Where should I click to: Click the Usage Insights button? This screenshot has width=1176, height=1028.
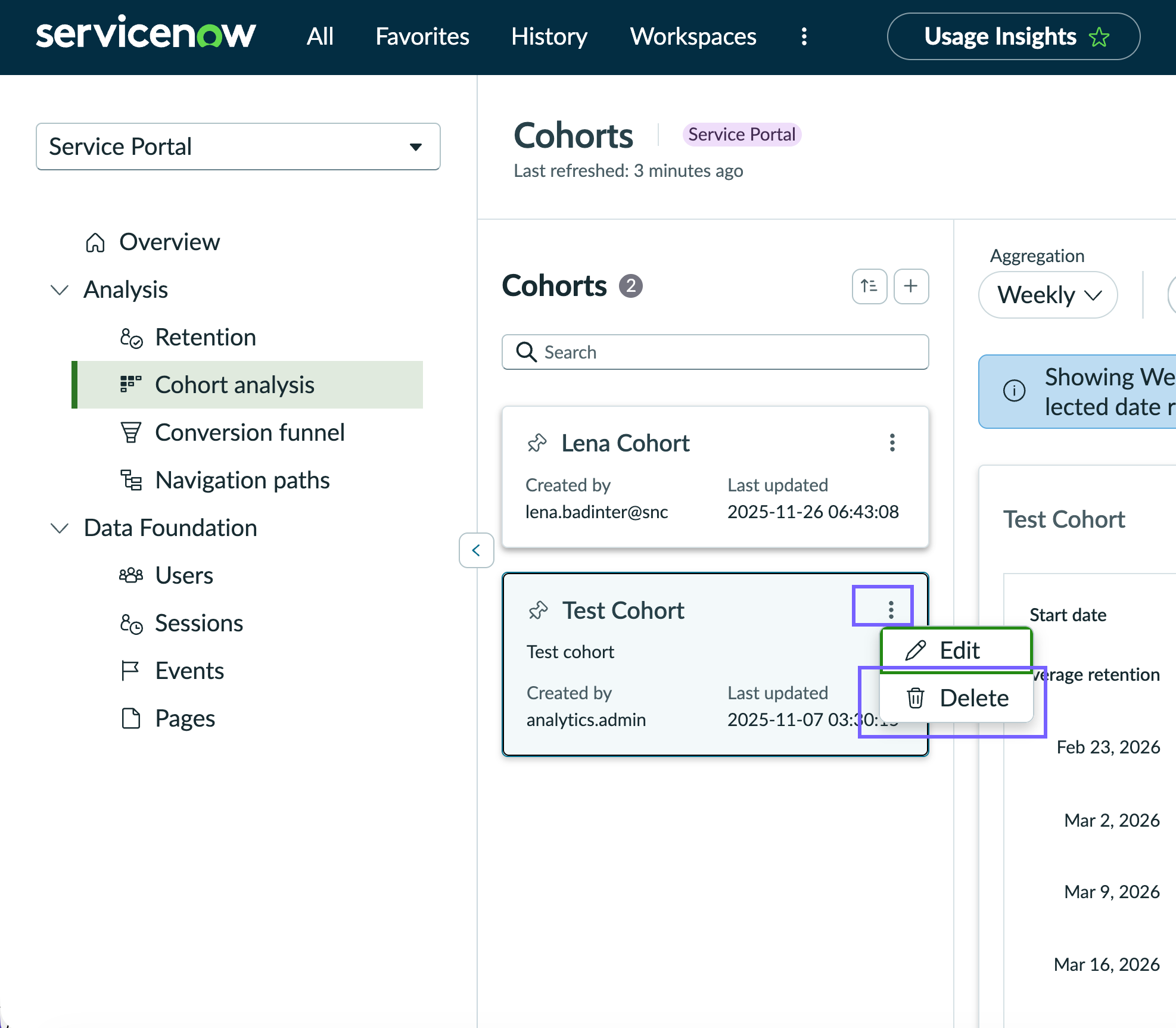tap(1013, 37)
